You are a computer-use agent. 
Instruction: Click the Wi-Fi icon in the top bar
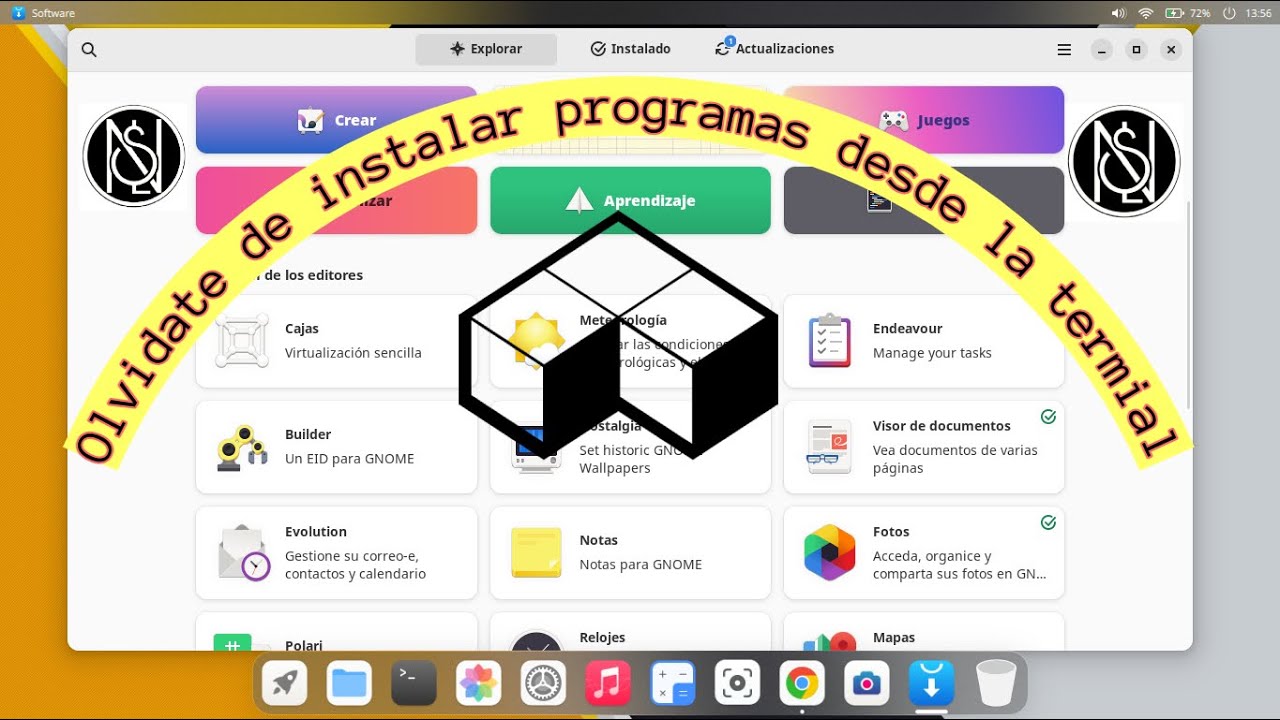[1146, 13]
